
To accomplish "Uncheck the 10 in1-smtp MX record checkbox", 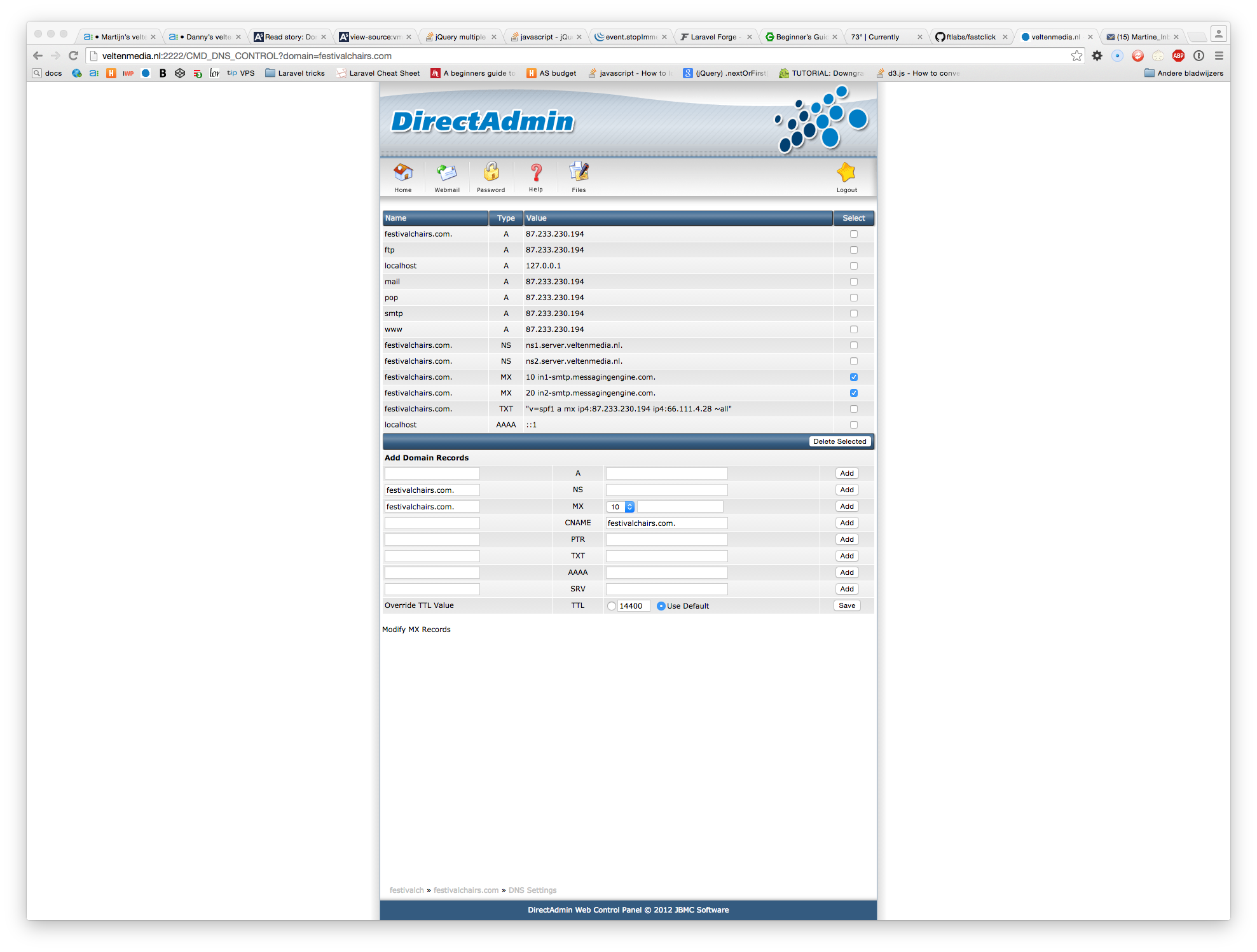I will coord(854,377).
